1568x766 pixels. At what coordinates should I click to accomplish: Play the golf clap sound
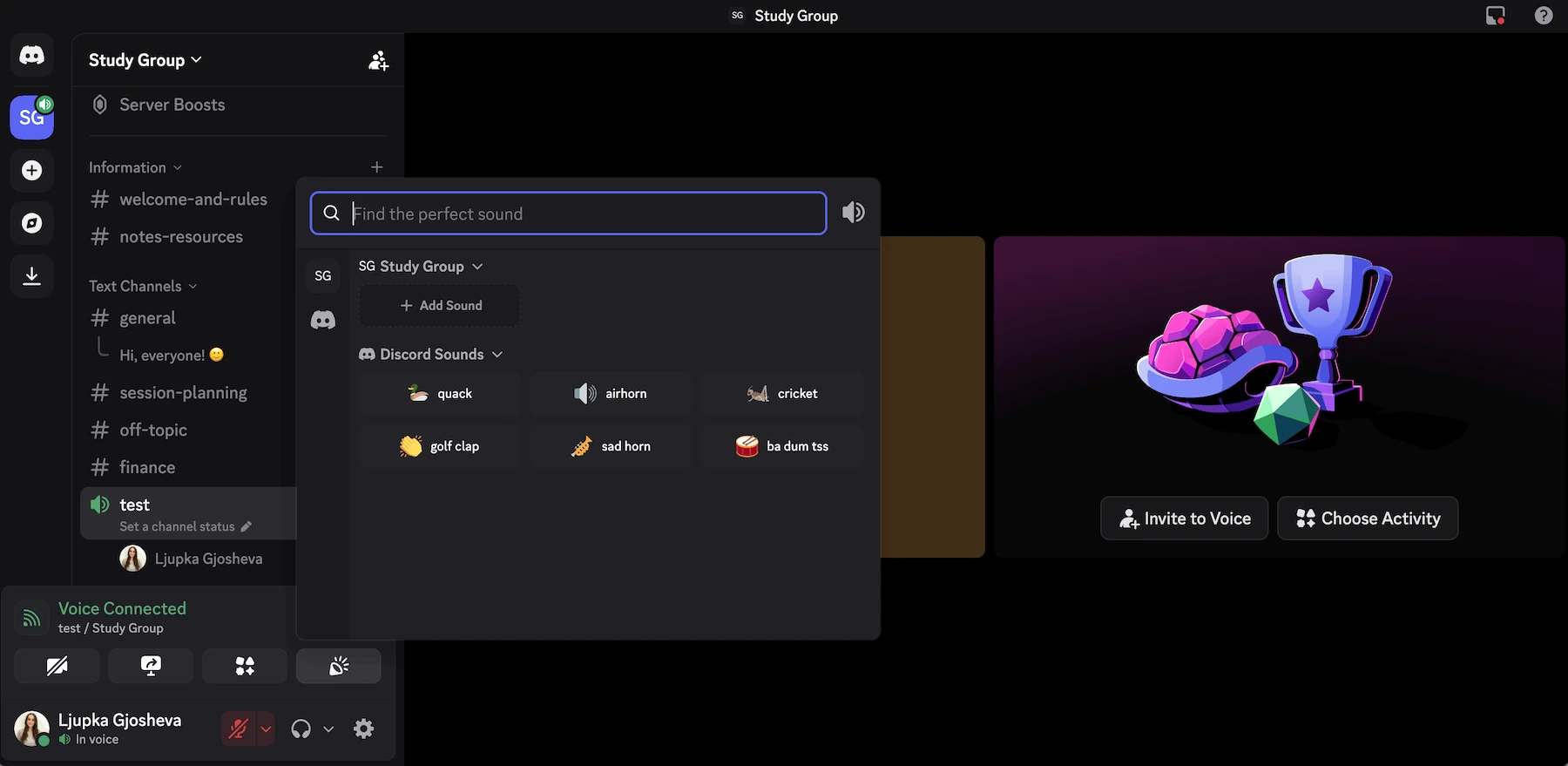coord(440,446)
